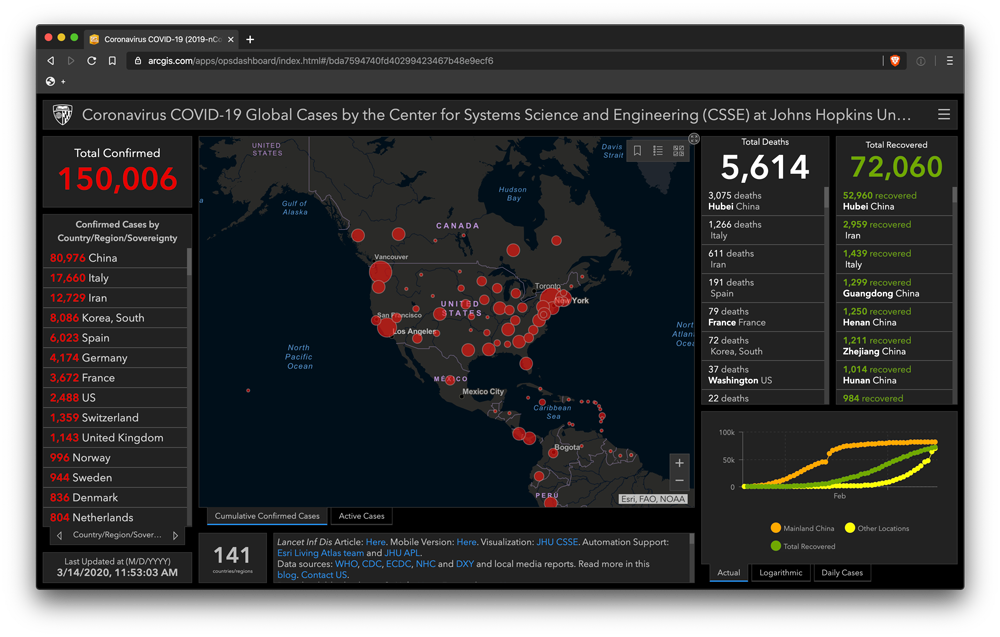Go to previous country list page arrow
The width and height of the screenshot is (1000, 637).
[59, 536]
